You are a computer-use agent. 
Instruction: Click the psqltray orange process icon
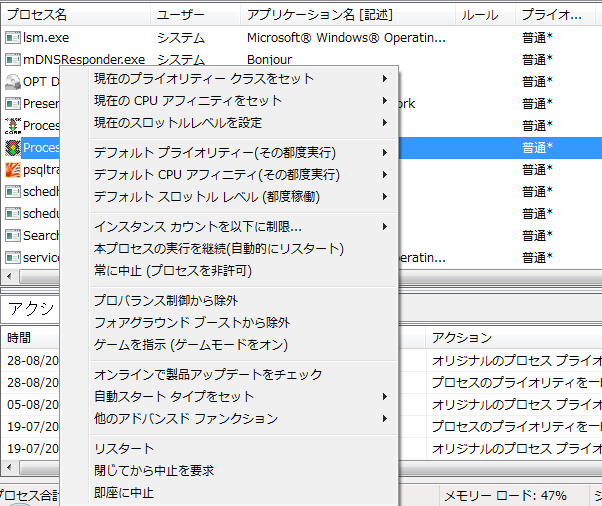pyautogui.click(x=13, y=169)
